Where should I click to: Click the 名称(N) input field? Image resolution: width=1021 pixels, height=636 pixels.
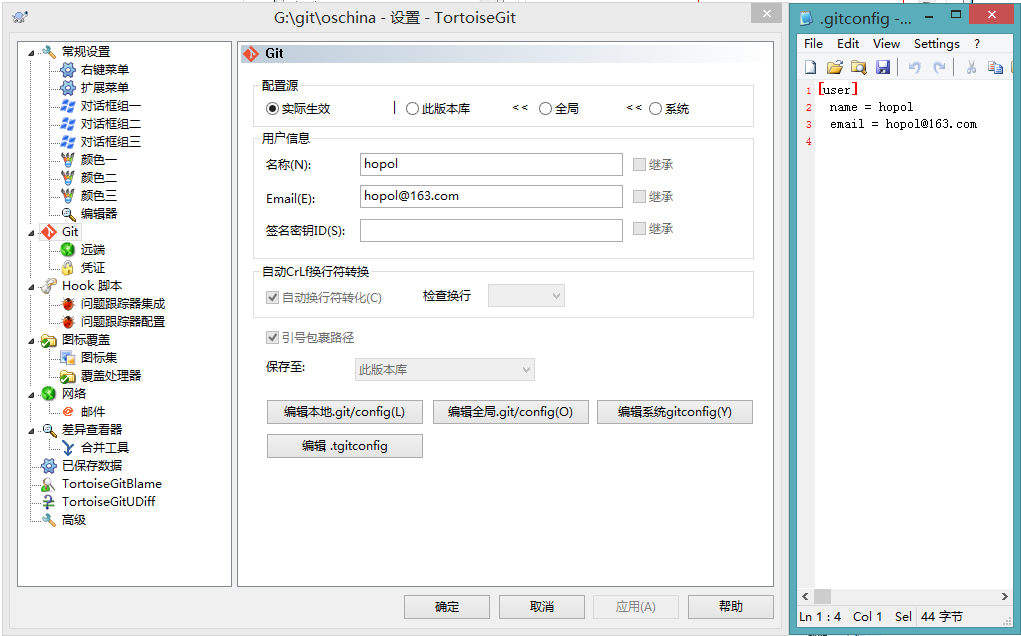click(x=491, y=164)
